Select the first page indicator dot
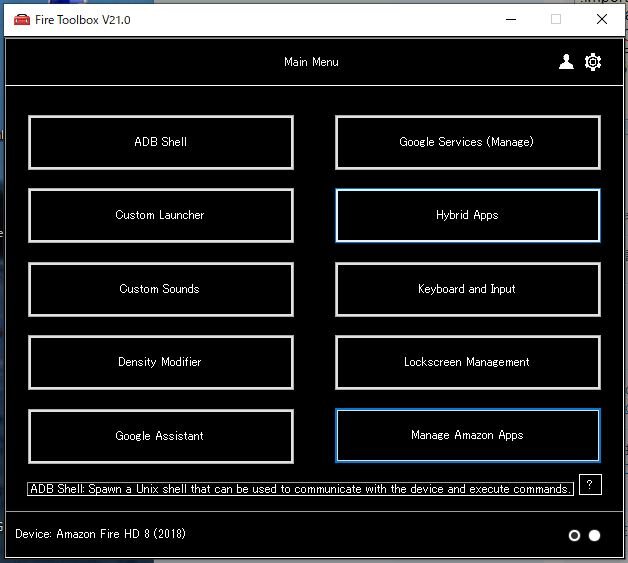This screenshot has height=563, width=628. click(574, 535)
